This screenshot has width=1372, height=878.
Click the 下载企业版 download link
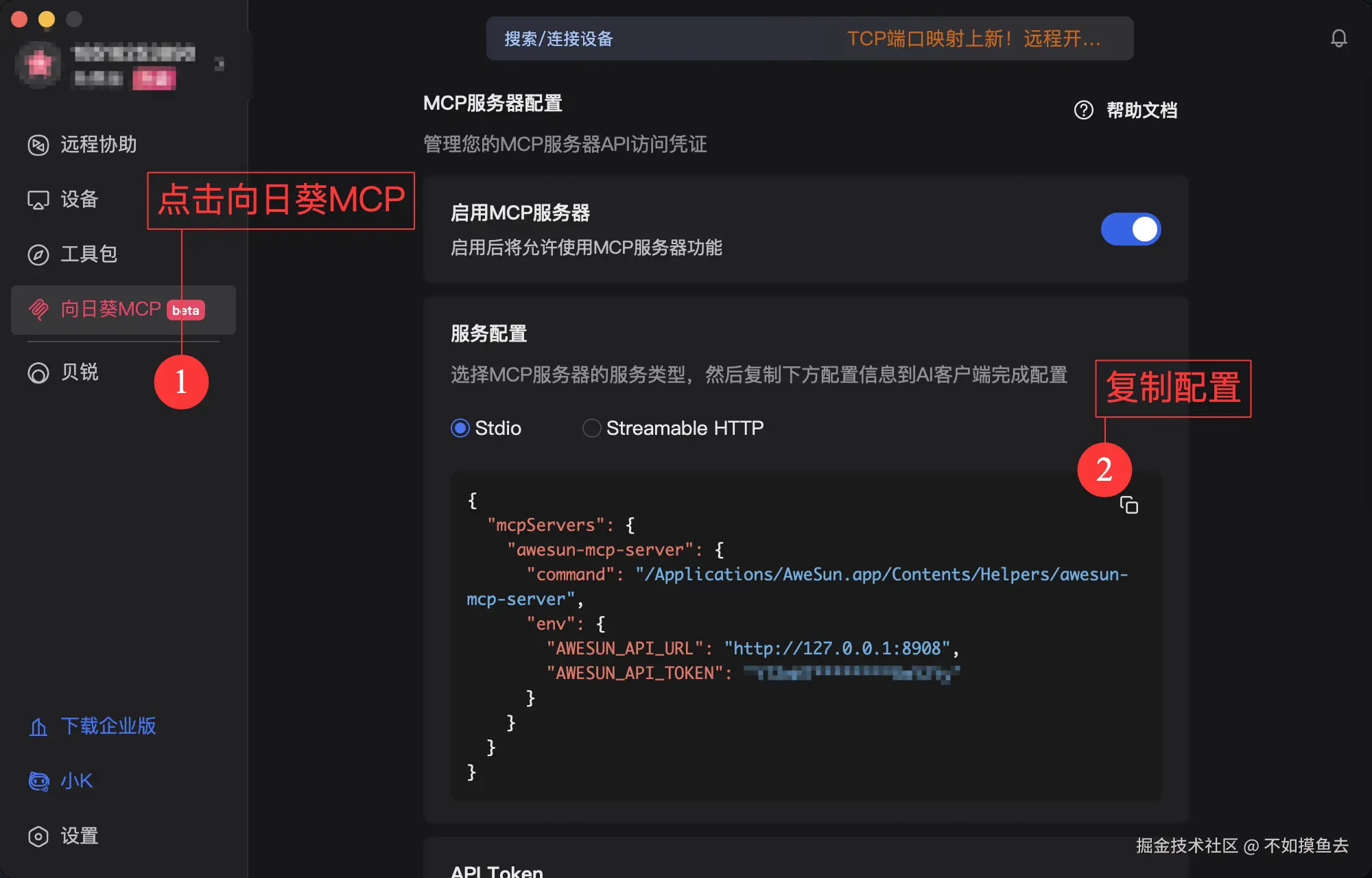(108, 726)
